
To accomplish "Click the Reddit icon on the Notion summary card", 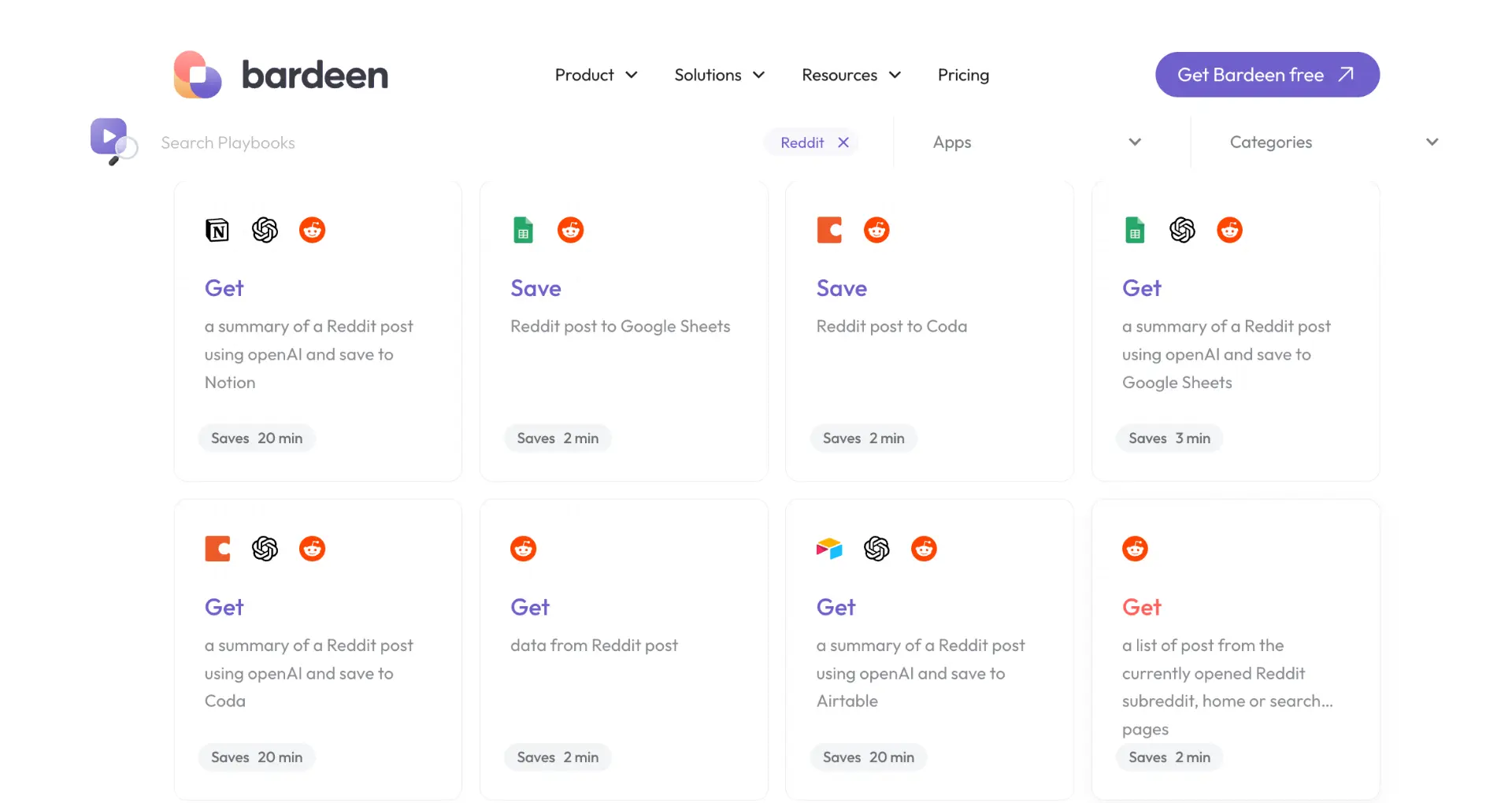I will pyautogui.click(x=313, y=230).
